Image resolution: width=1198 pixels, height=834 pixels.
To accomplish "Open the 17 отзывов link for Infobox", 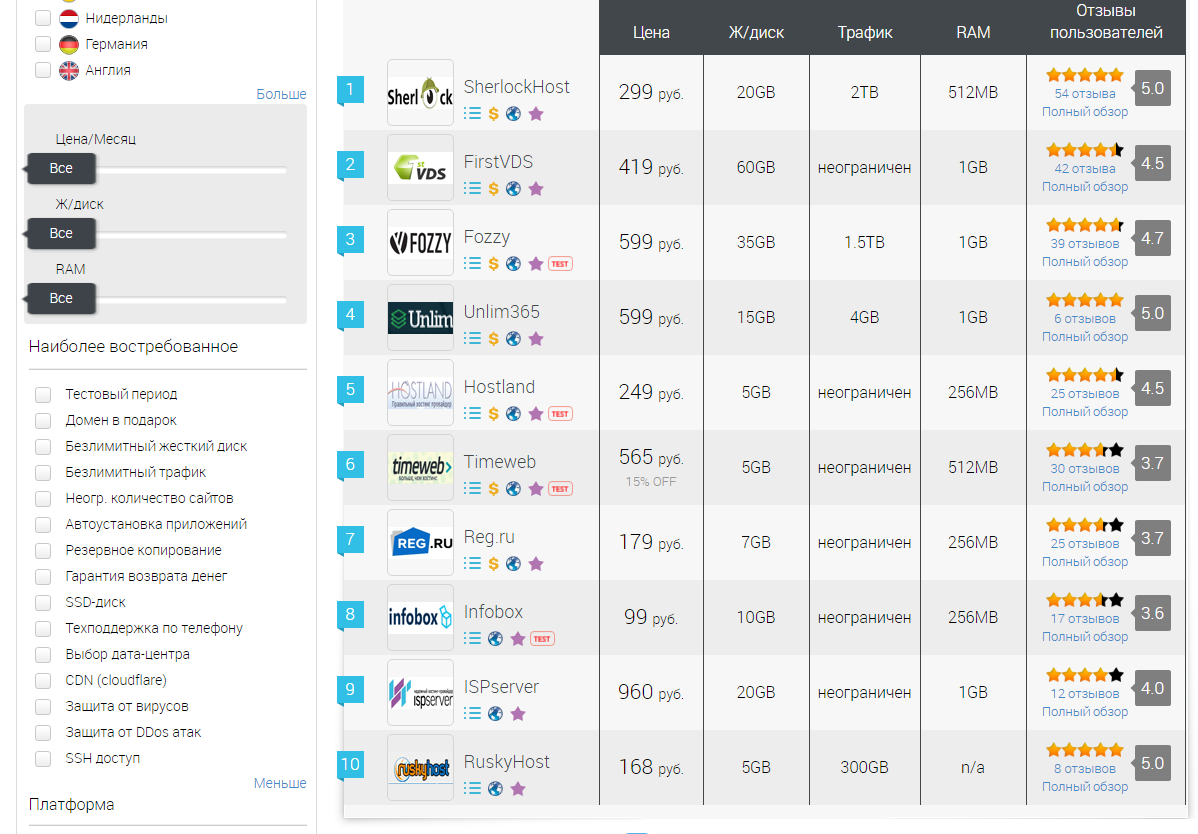I will point(1085,618).
